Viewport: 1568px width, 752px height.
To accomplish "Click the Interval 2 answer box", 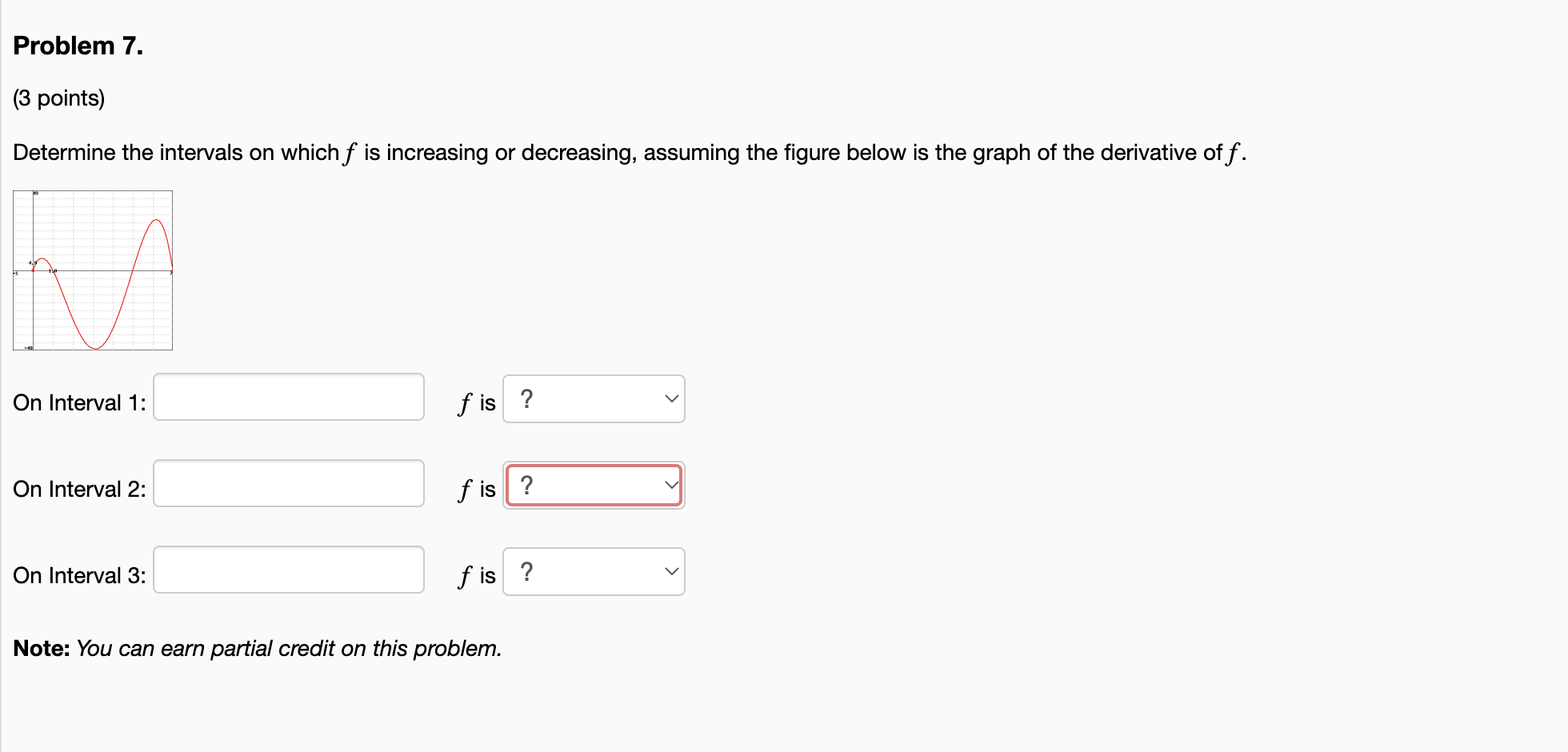I will [288, 483].
